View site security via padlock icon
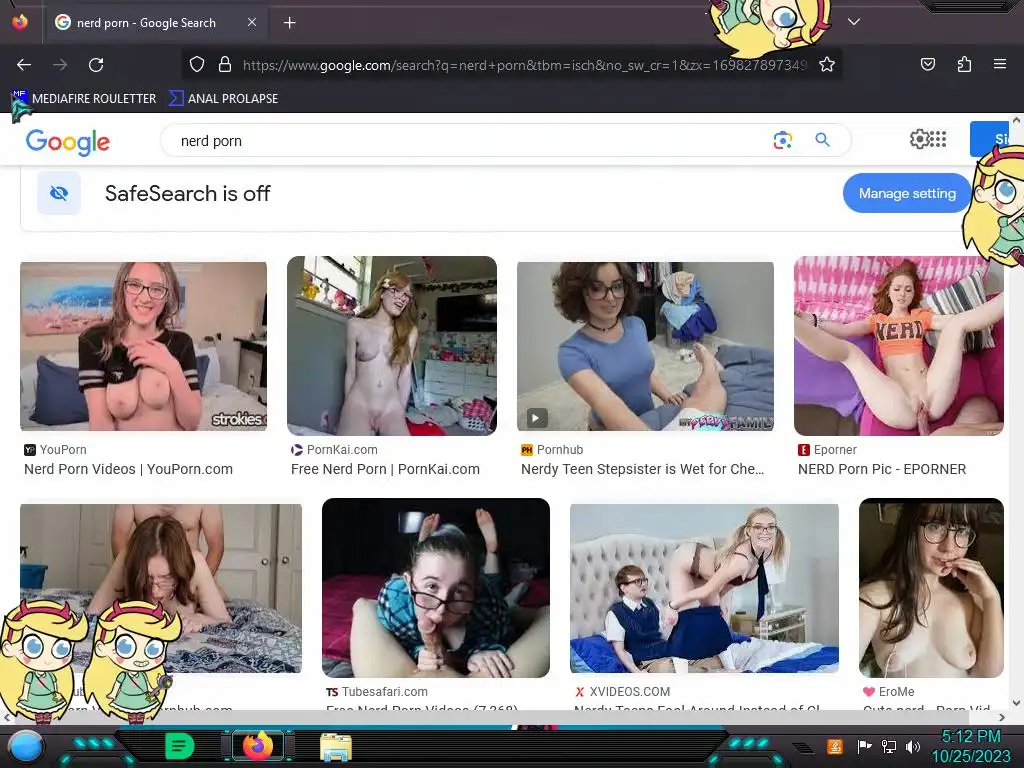Image resolution: width=1024 pixels, height=768 pixels. point(225,64)
